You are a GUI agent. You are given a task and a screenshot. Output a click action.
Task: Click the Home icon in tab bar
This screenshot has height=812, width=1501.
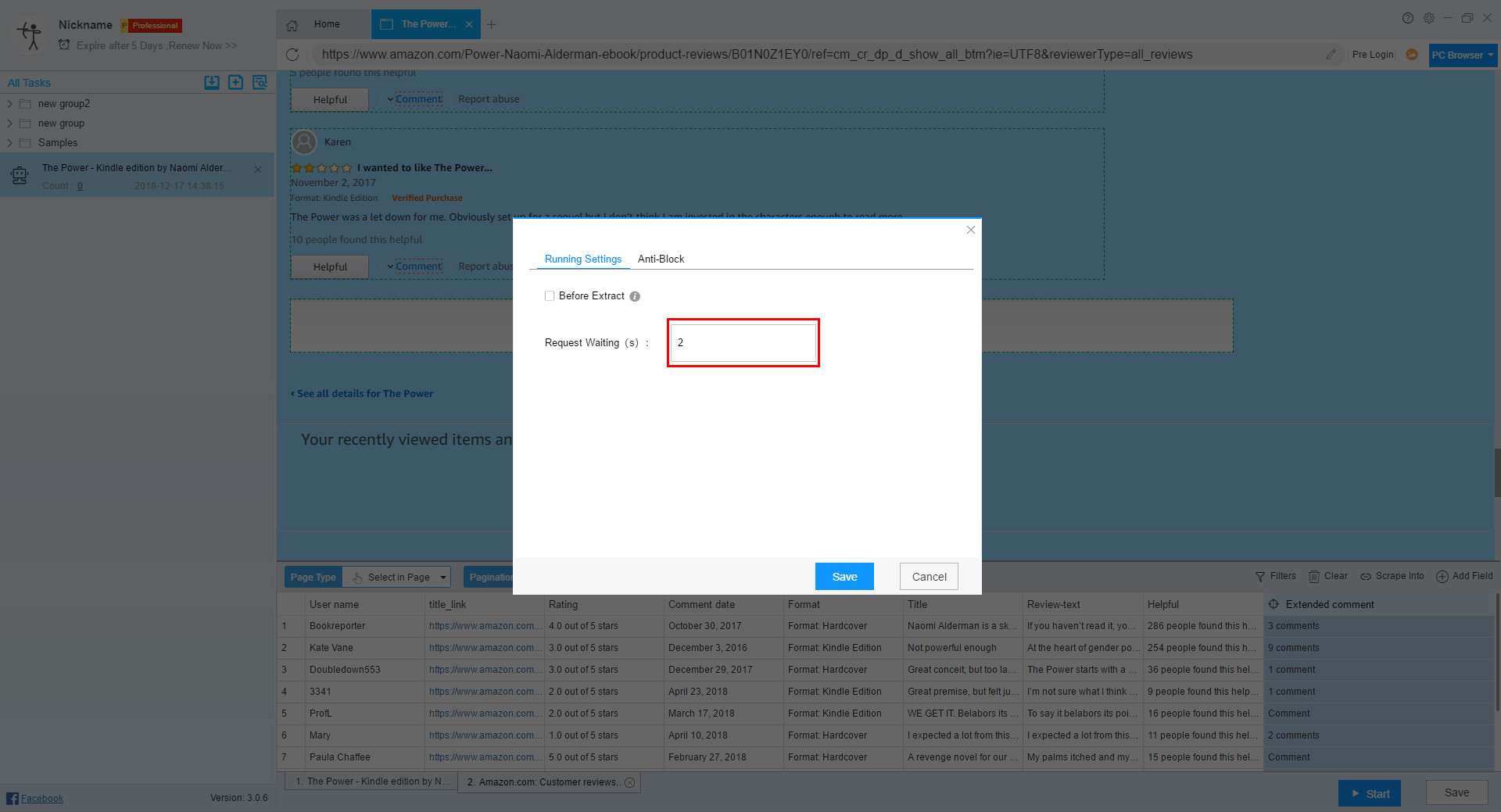(x=292, y=25)
